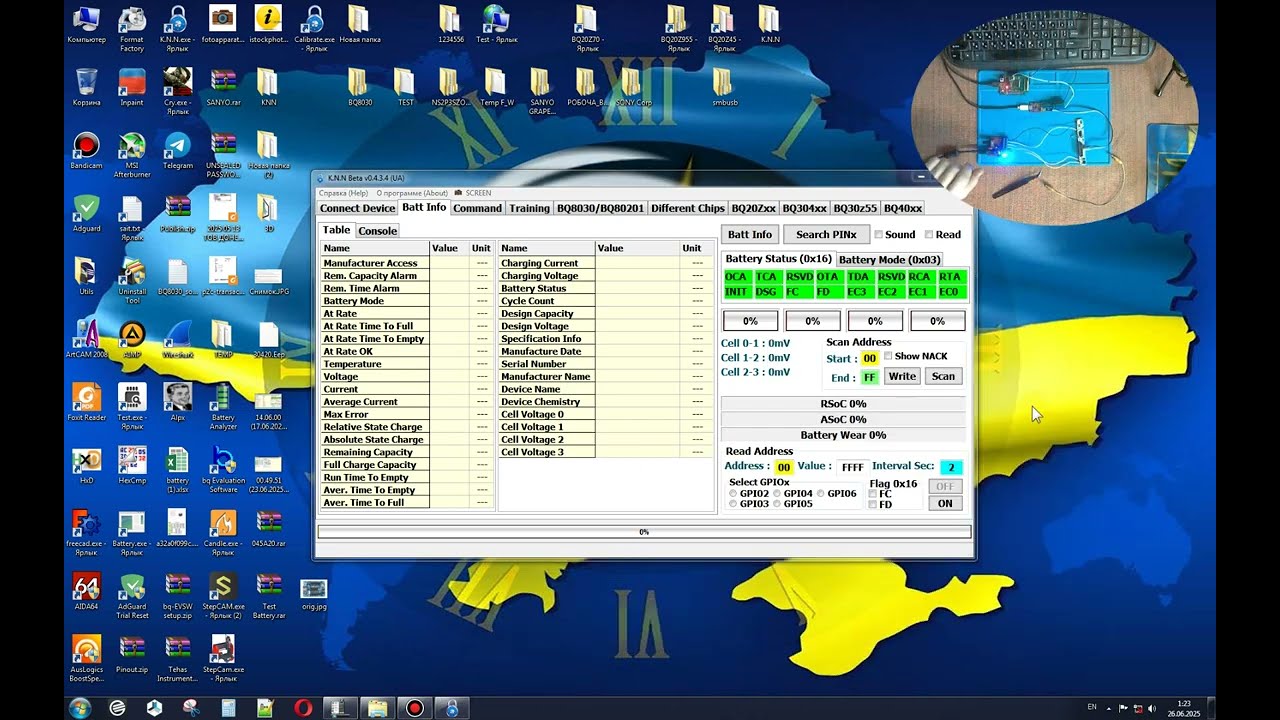Viewport: 1280px width, 720px height.
Task: Open the SANYO.rar archive
Action: (x=223, y=88)
